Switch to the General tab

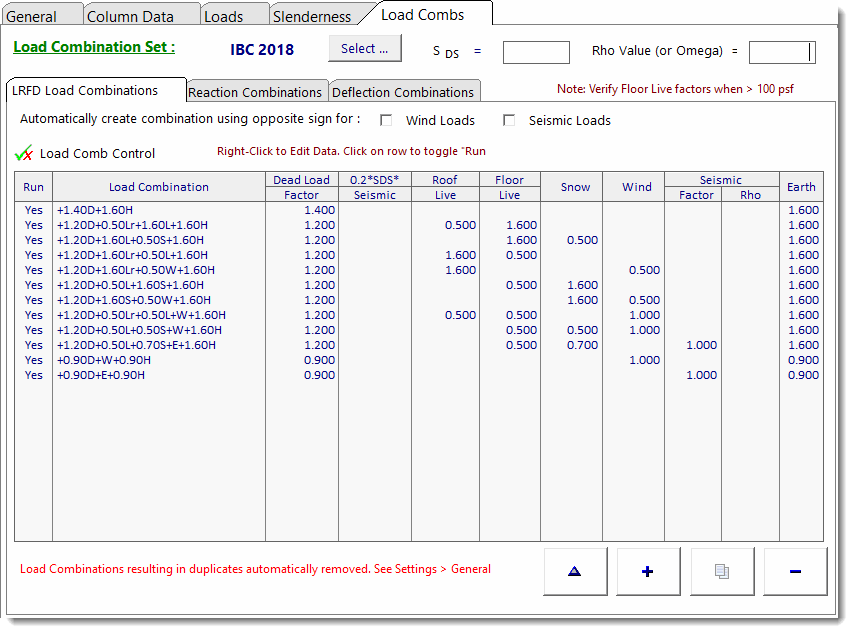pos(33,16)
